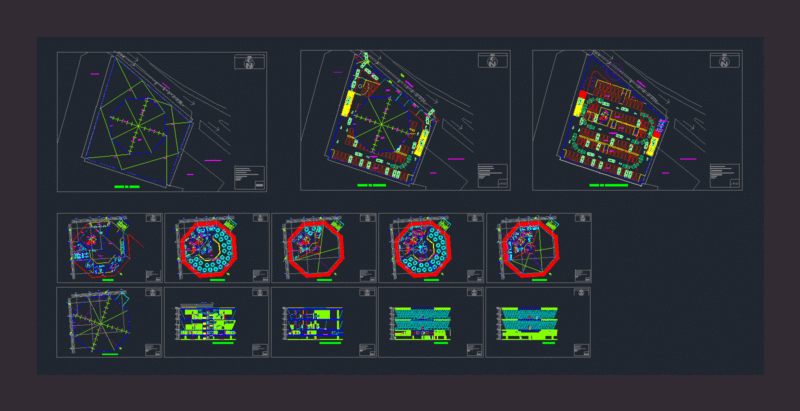The height and width of the screenshot is (411, 800).
Task: Select the fourth middle-row sheet with cyan circular seats
Action: (431, 248)
